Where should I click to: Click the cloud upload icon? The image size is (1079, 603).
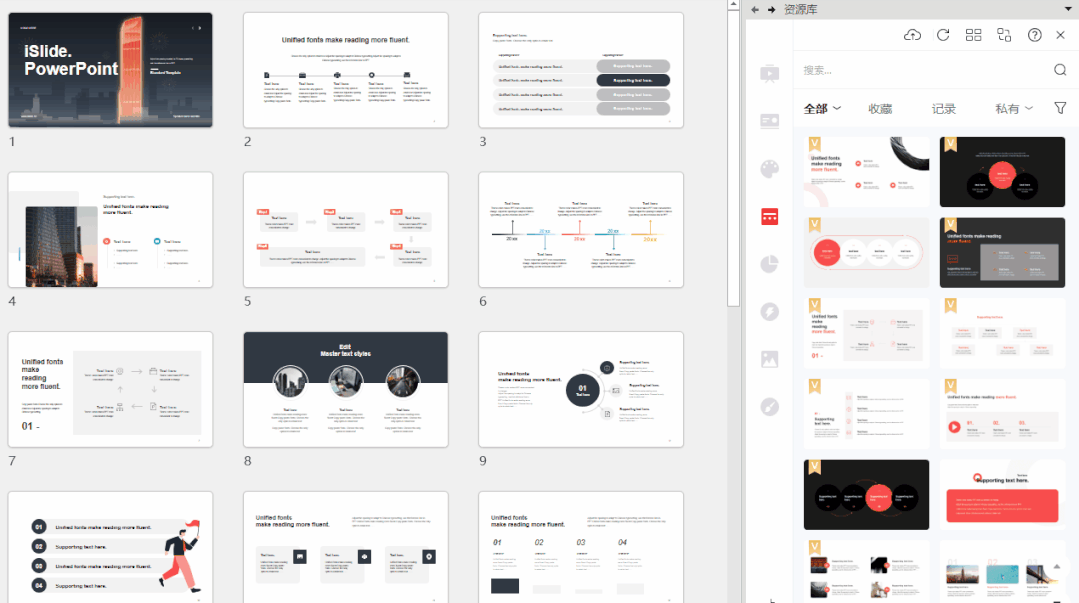[x=912, y=35]
